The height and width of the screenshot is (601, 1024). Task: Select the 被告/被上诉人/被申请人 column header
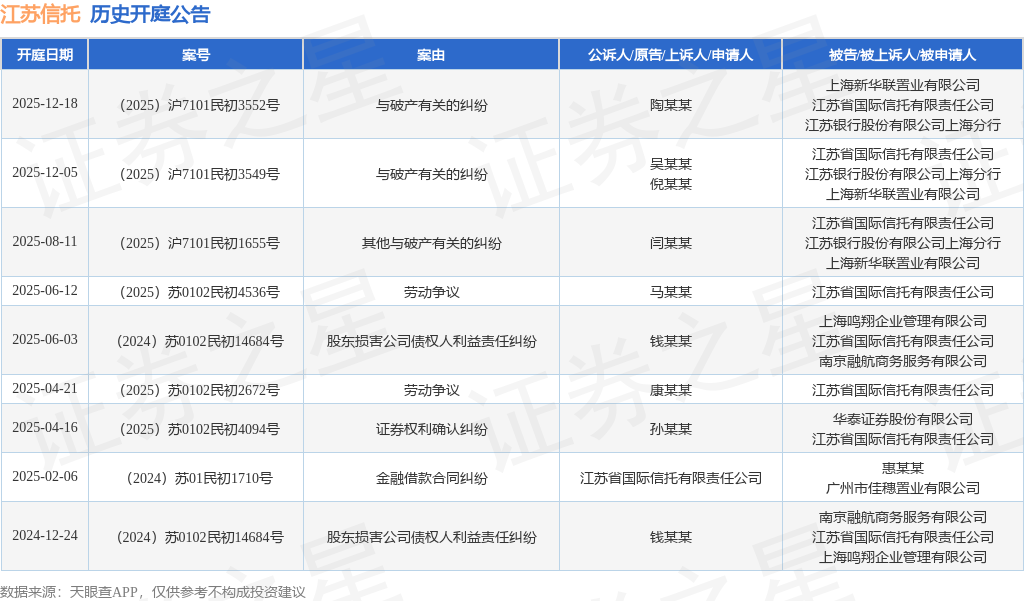[903, 55]
